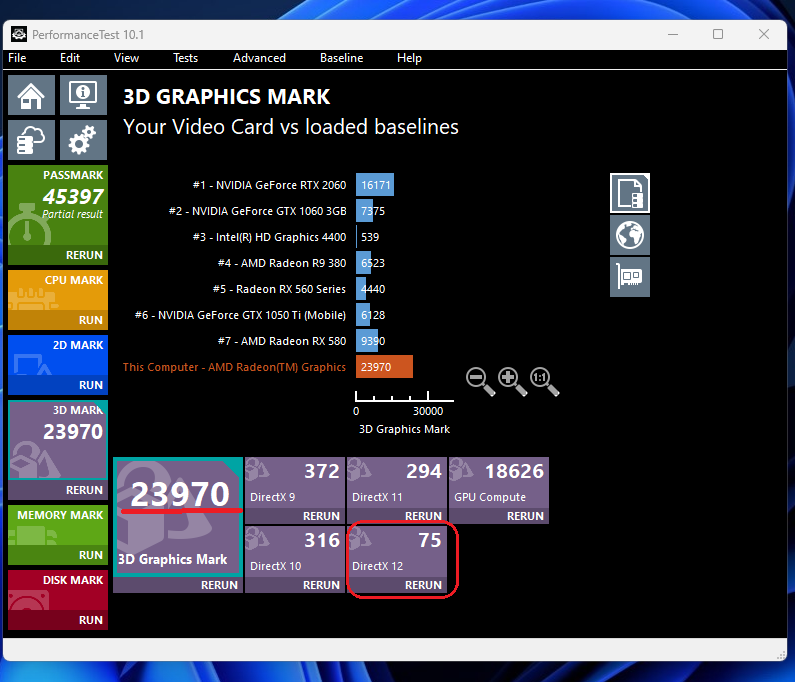Viewport: 795px width, 682px height.
Task: Rerun the GPU Compute test
Action: tap(499, 516)
